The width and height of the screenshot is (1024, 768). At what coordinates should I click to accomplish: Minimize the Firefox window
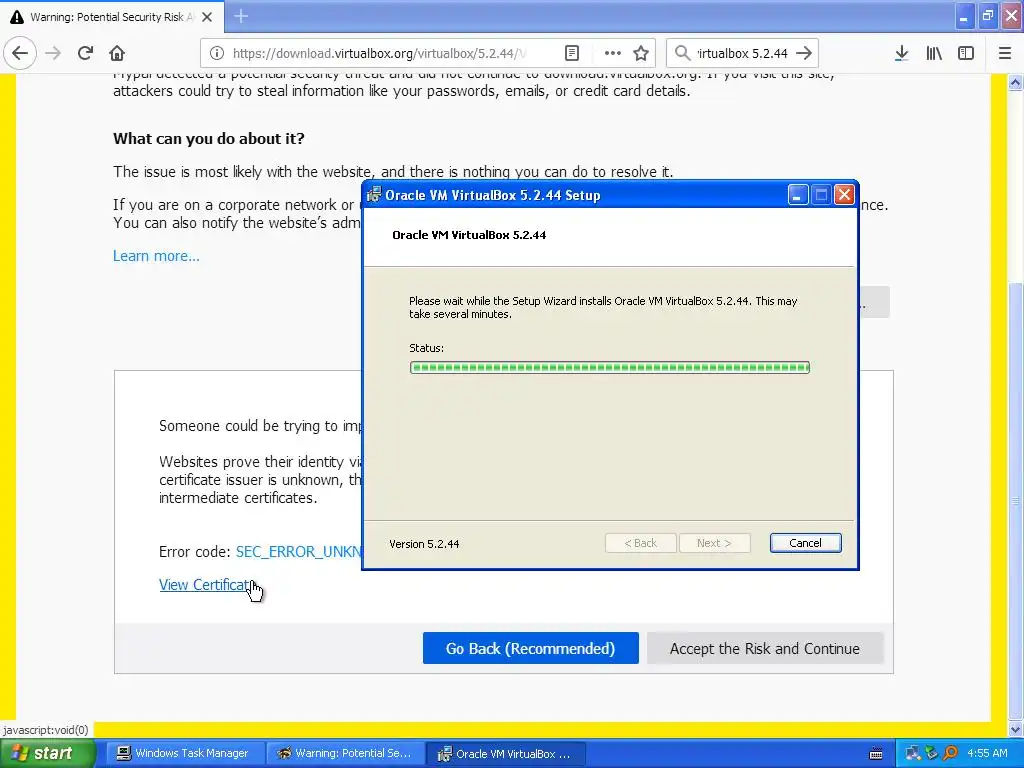[964, 16]
